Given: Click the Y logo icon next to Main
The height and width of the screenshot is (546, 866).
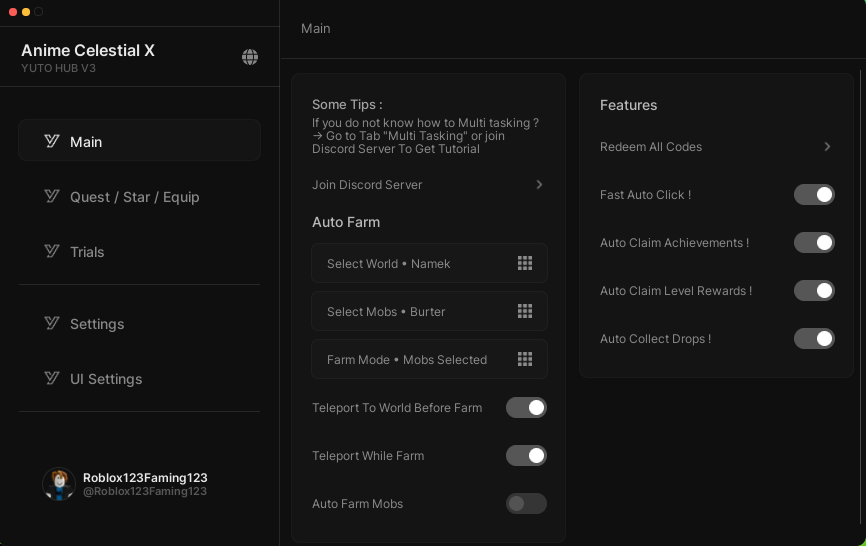Looking at the screenshot, I should [52, 141].
